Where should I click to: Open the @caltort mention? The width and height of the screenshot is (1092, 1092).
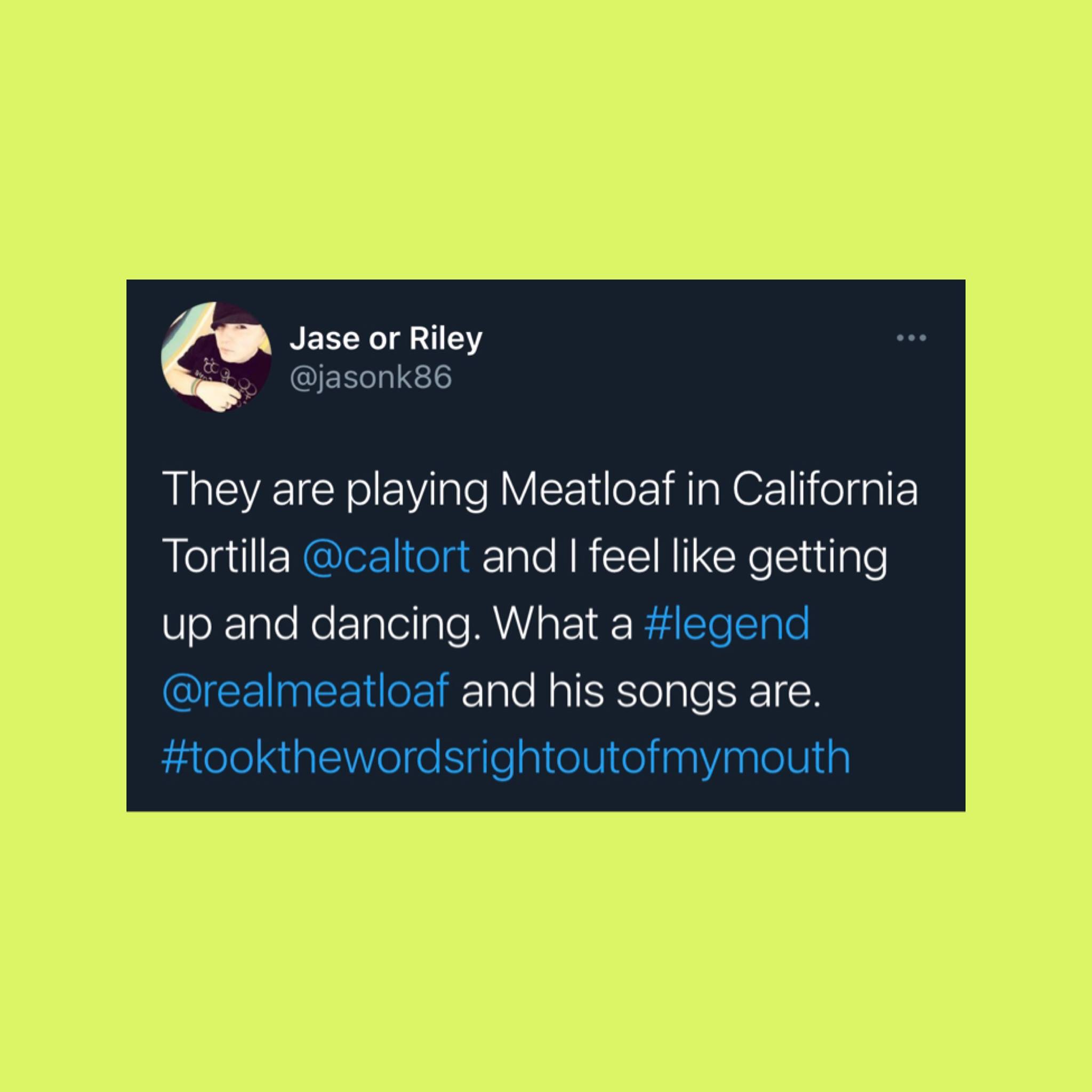pos(387,556)
